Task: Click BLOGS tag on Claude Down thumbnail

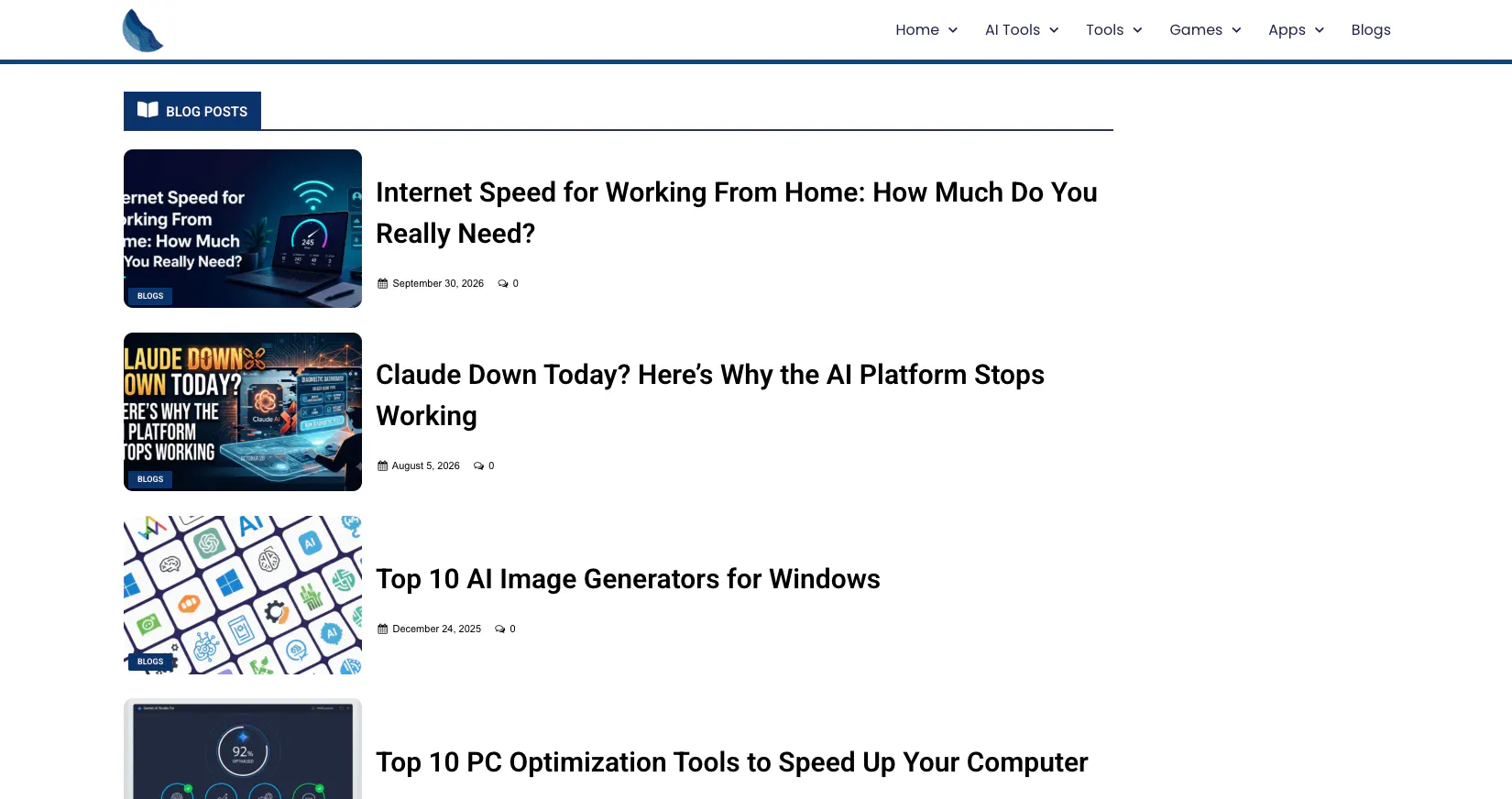Action: (150, 479)
